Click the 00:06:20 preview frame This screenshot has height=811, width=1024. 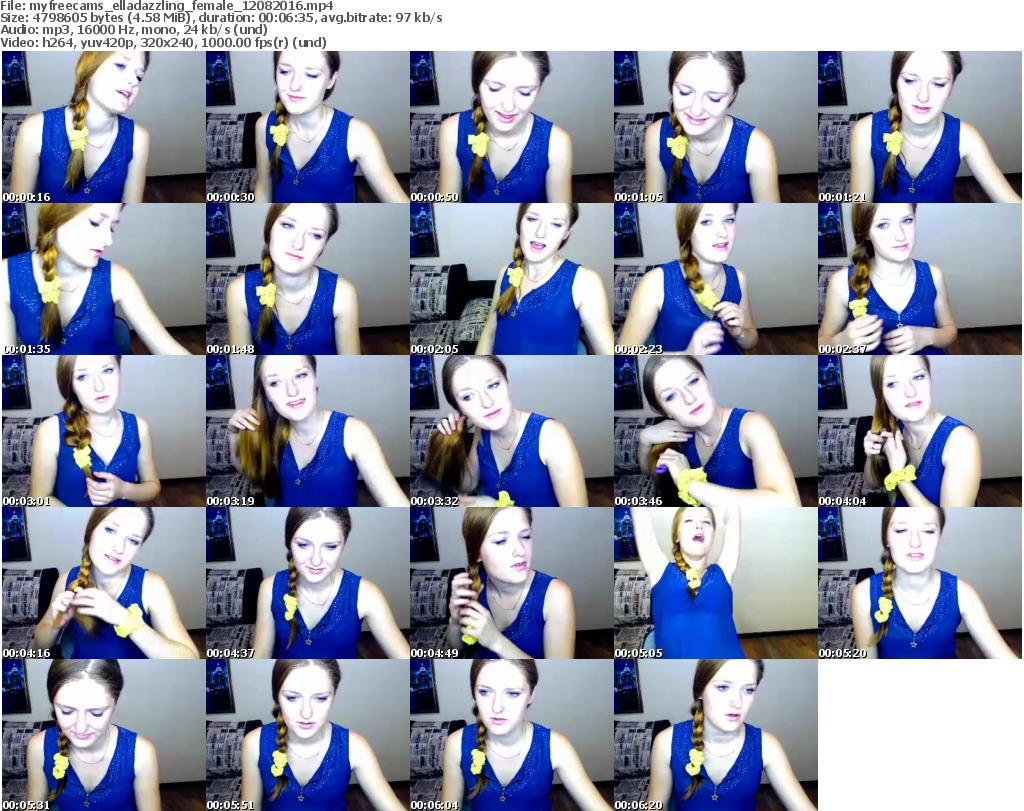pos(715,735)
